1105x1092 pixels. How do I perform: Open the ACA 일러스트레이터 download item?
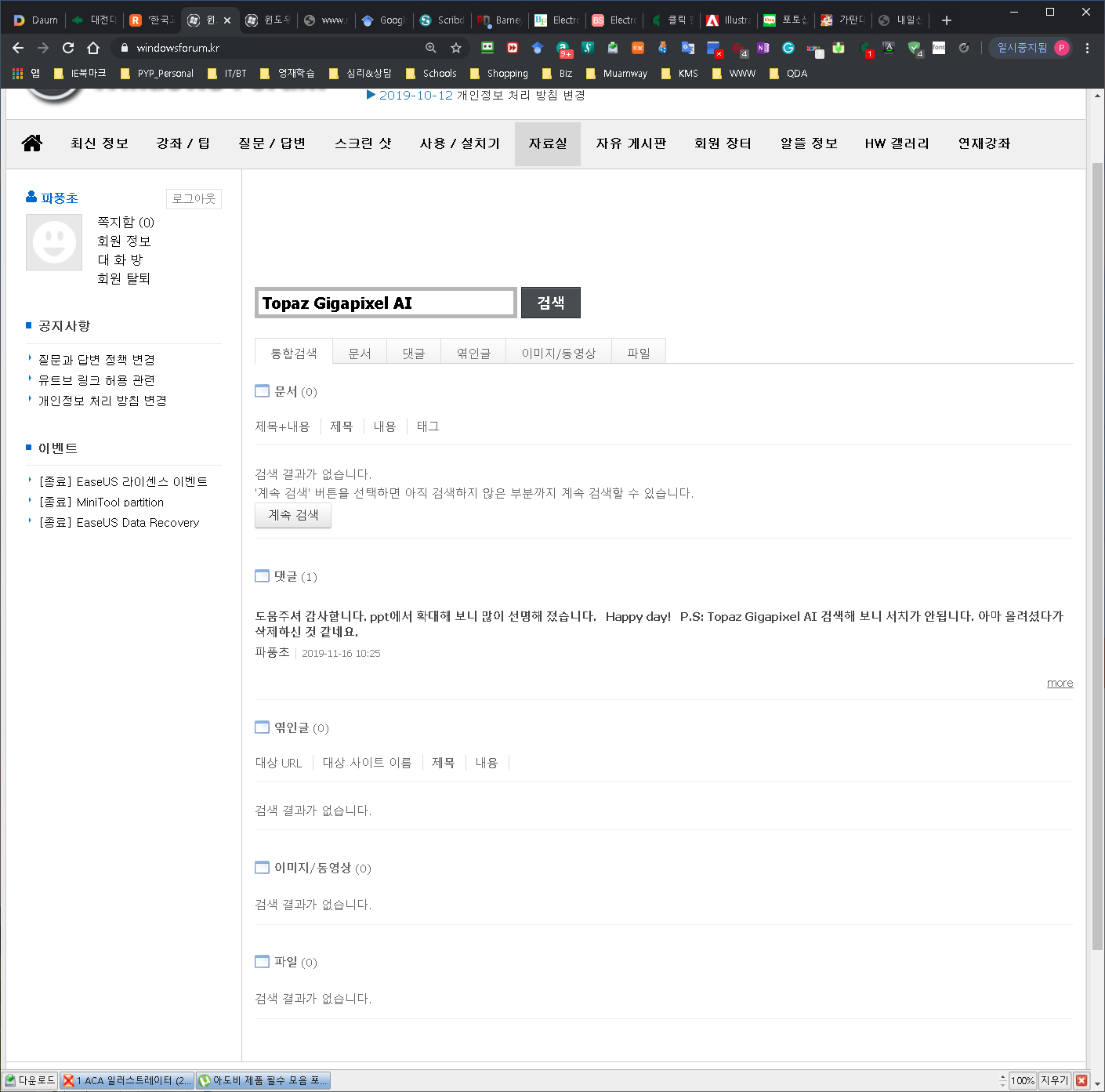click(127, 1080)
